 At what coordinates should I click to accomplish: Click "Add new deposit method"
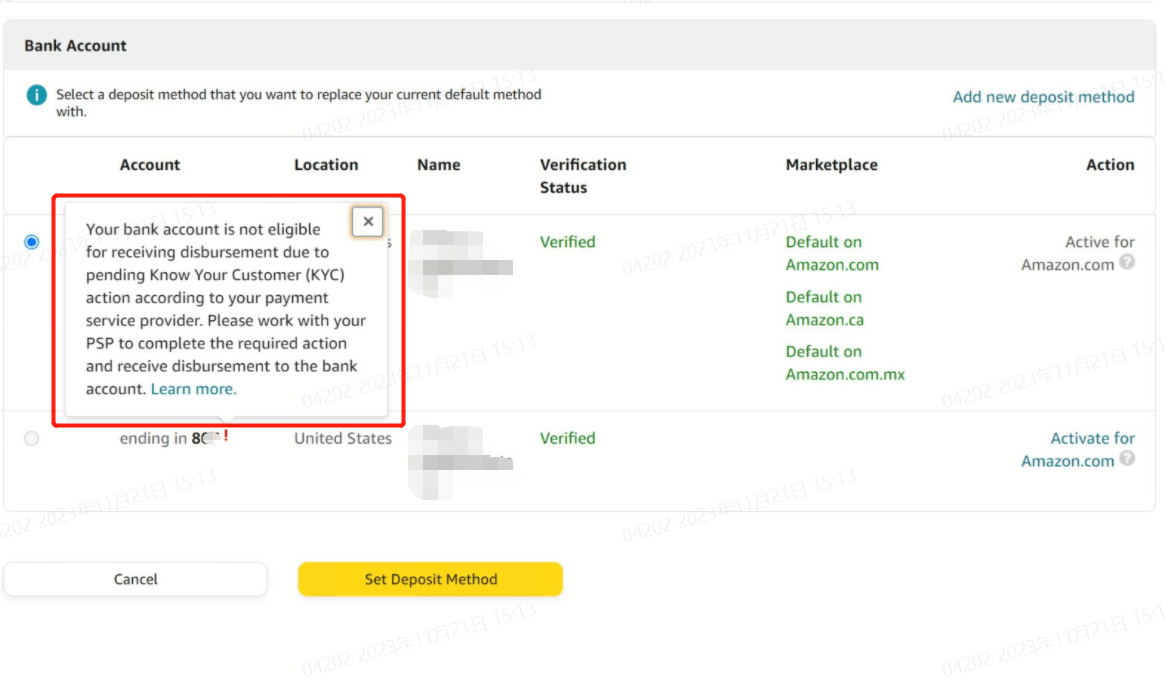tap(1043, 97)
